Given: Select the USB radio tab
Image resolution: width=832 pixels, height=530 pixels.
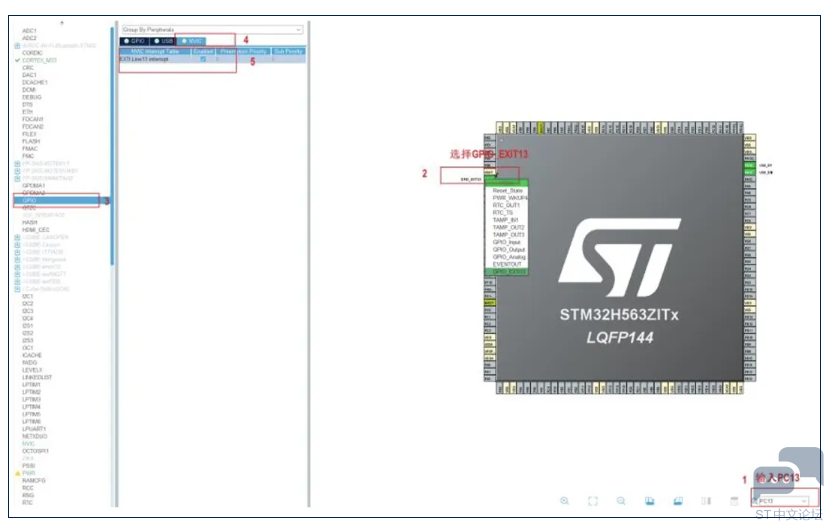Looking at the screenshot, I should (163, 41).
